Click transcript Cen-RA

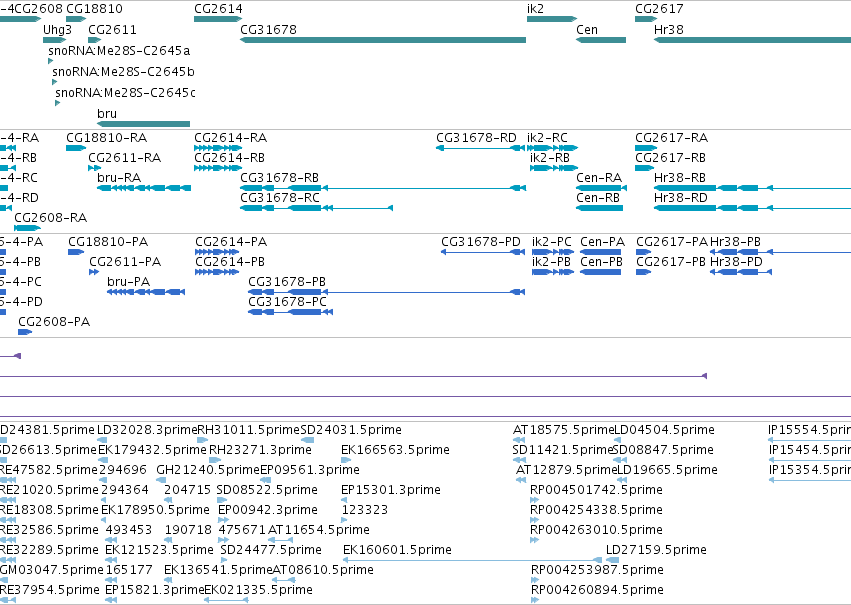(x=599, y=178)
